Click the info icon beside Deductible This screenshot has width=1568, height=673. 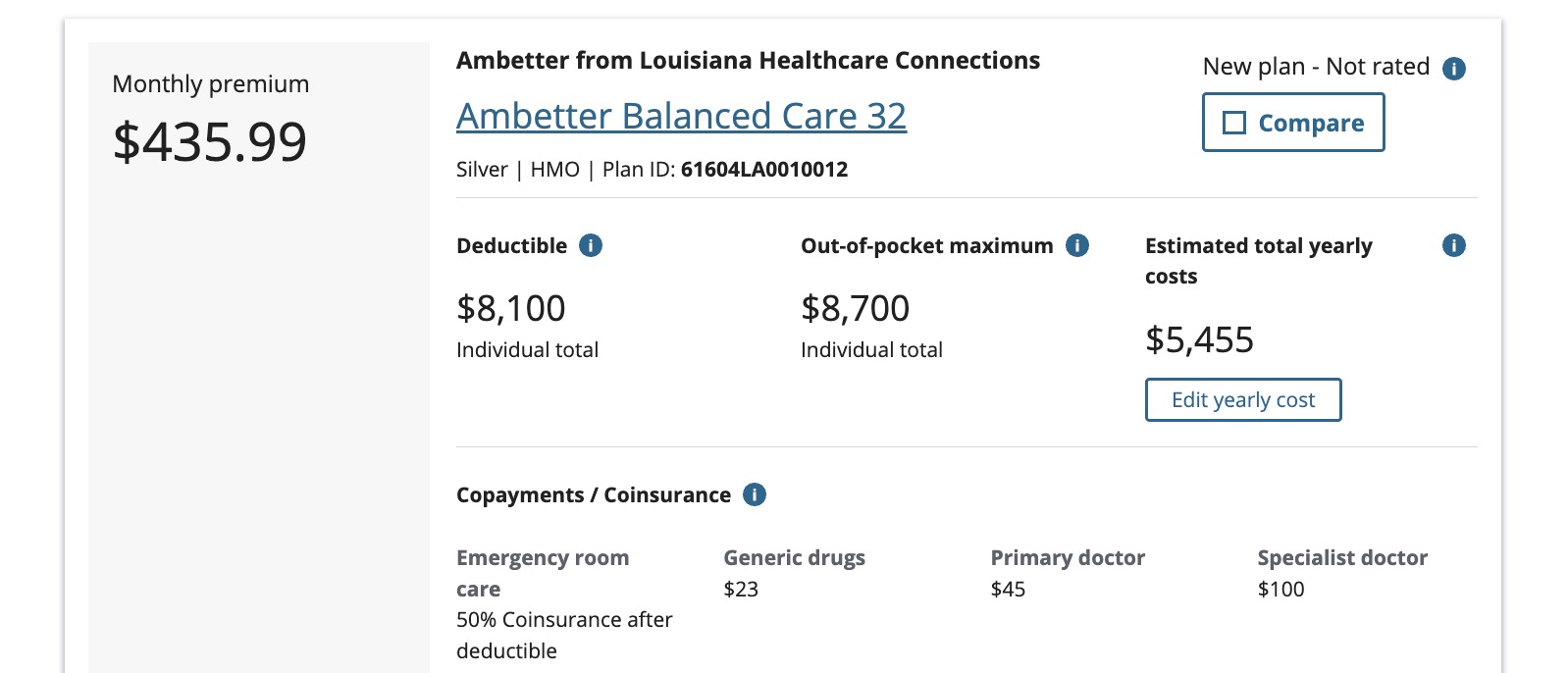coord(591,245)
